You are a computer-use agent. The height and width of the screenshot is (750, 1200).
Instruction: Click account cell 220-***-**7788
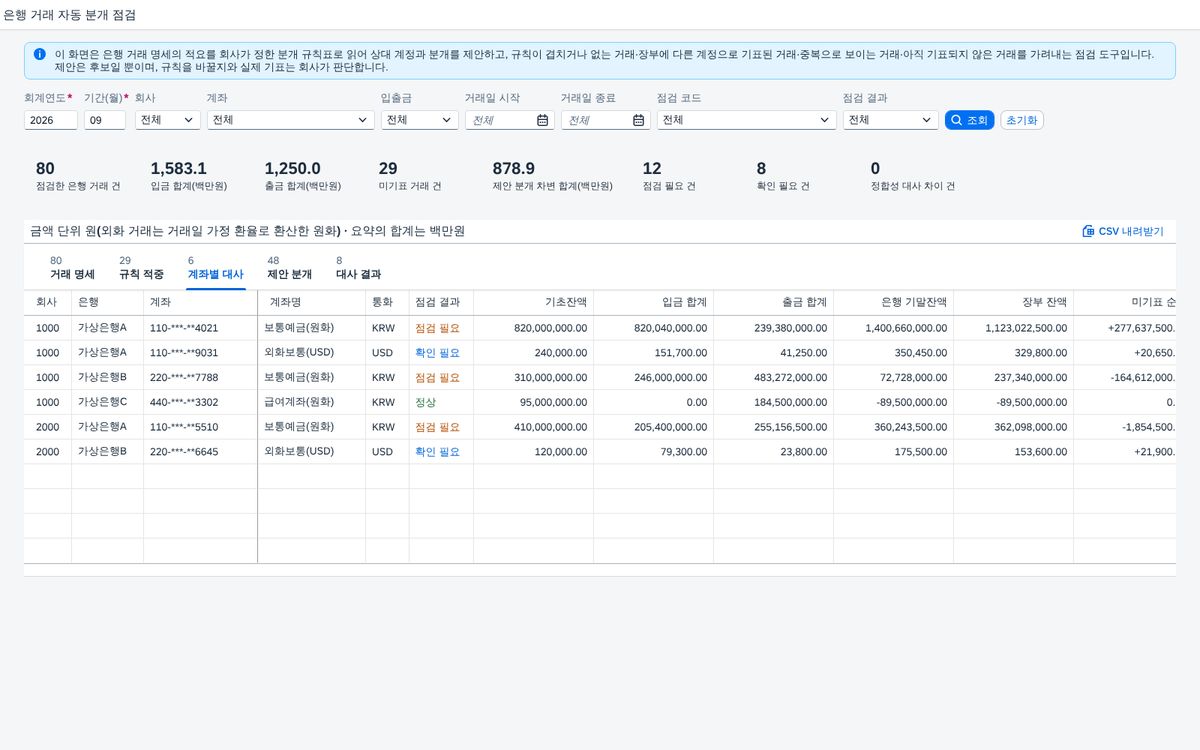coord(200,378)
